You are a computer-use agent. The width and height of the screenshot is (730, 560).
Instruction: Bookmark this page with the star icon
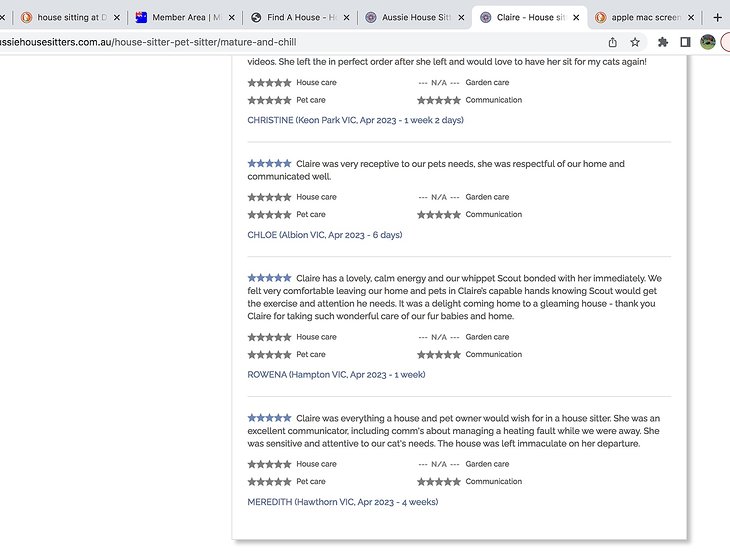tap(635, 42)
